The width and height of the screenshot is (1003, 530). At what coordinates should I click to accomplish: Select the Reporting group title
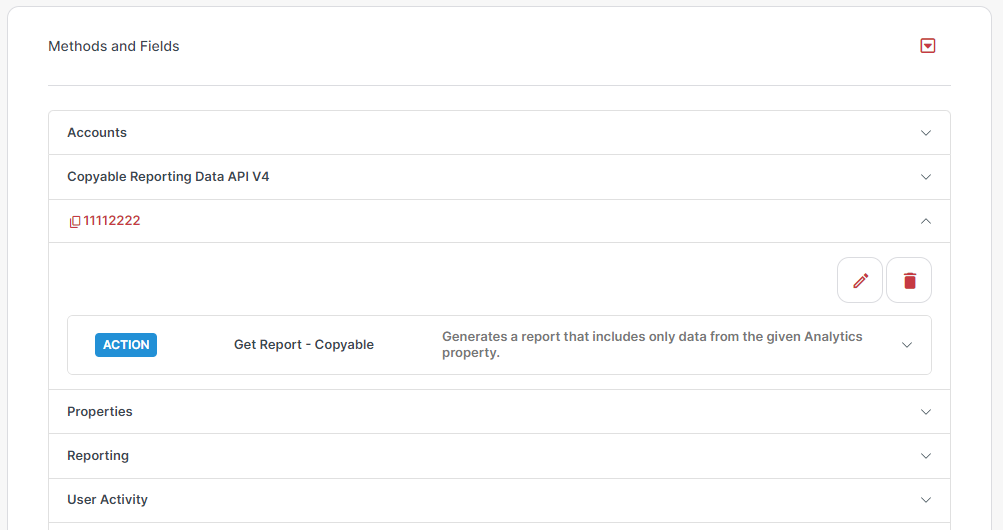pos(98,456)
